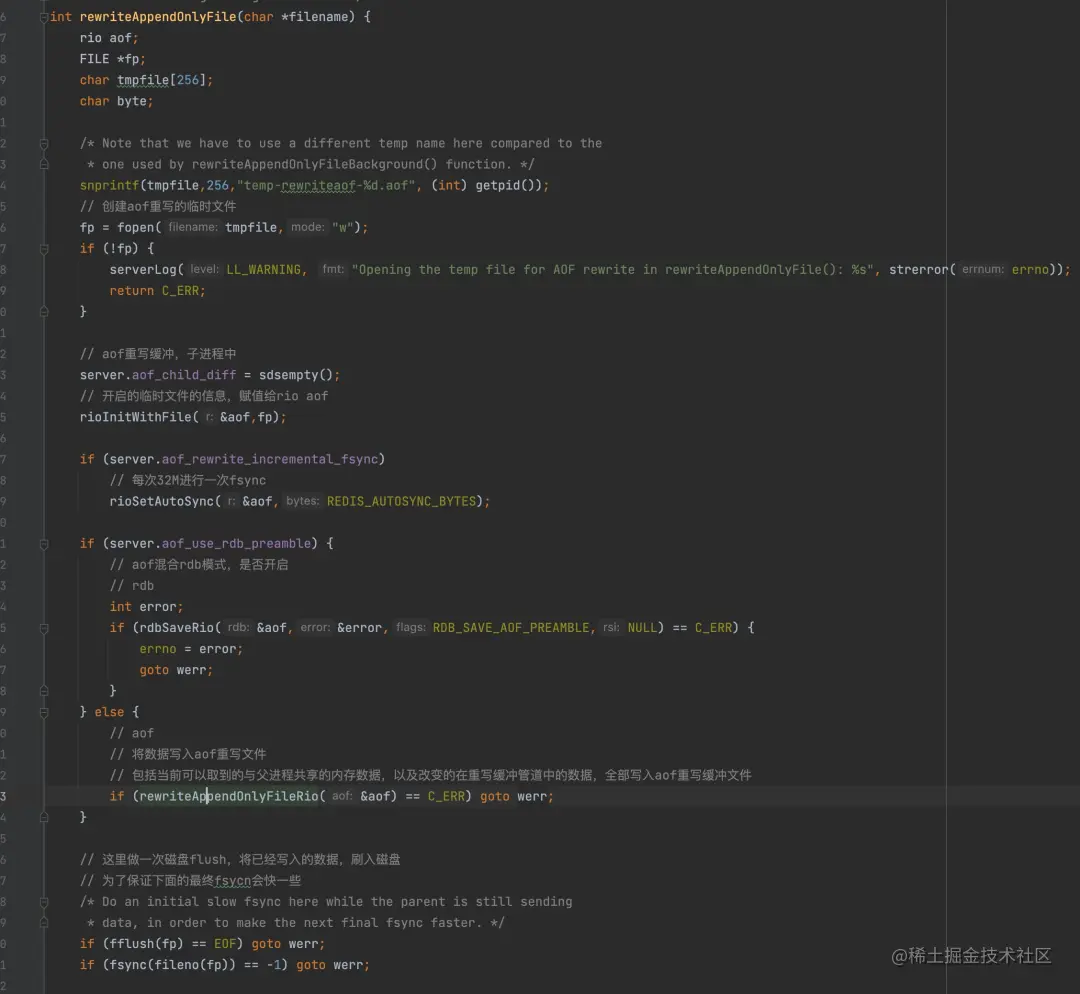Click the "mode:" inlay hint
Image resolution: width=1080 pixels, height=994 pixels.
tap(307, 227)
